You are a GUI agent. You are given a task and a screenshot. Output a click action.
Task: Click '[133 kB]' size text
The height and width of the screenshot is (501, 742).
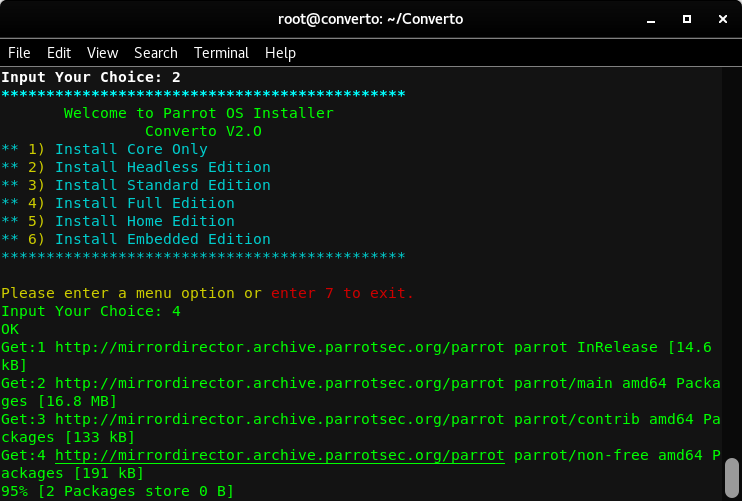(100, 437)
